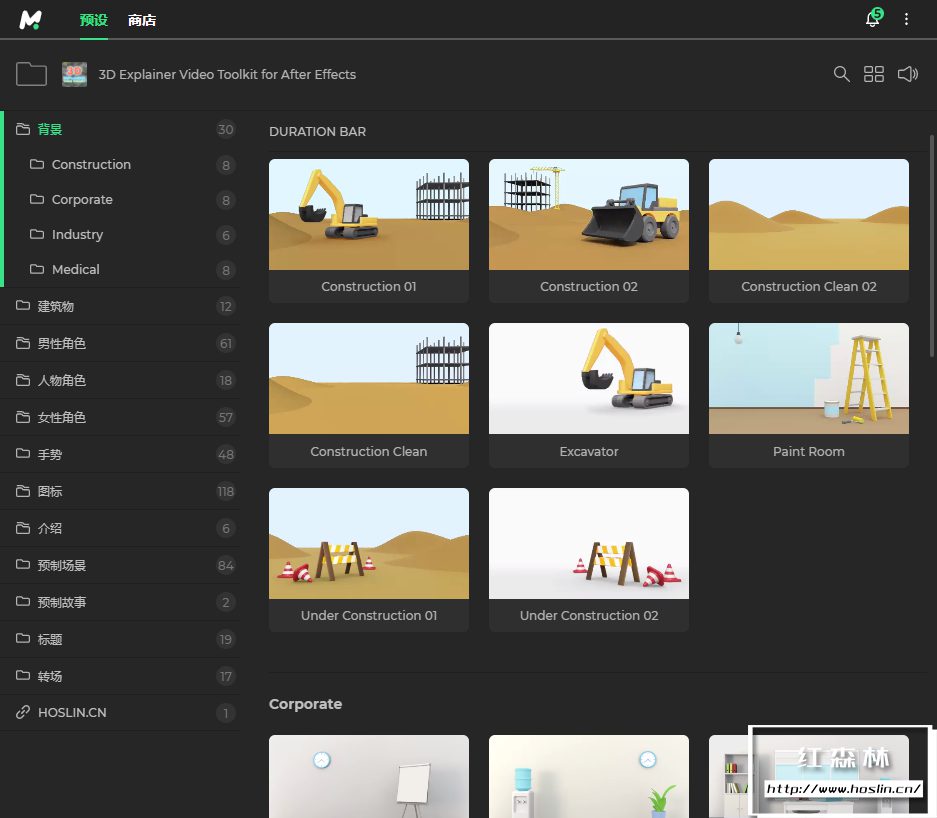Viewport: 937px width, 818px height.
Task: Click the vertical scrollbar in preset list
Action: 932,245
